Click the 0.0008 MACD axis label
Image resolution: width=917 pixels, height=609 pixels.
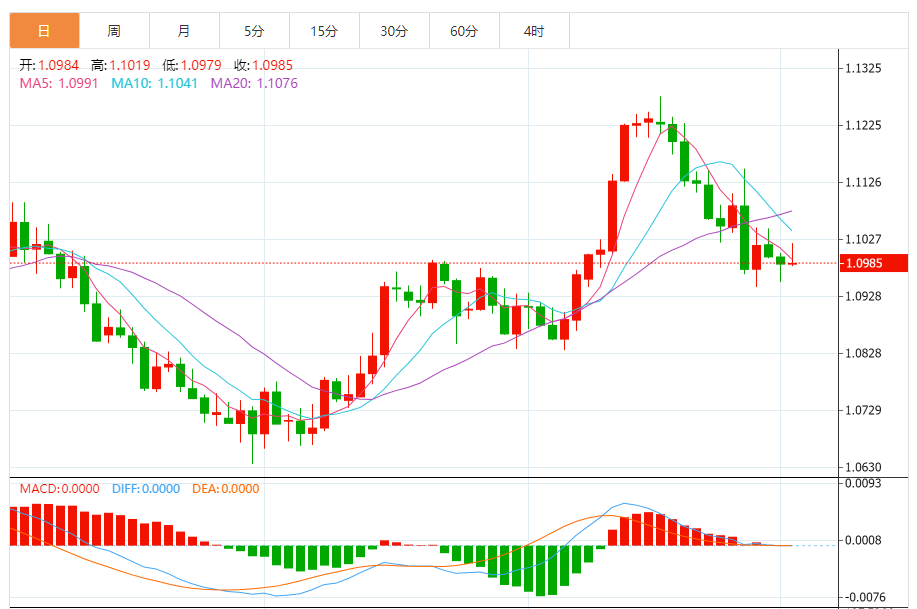pos(863,540)
